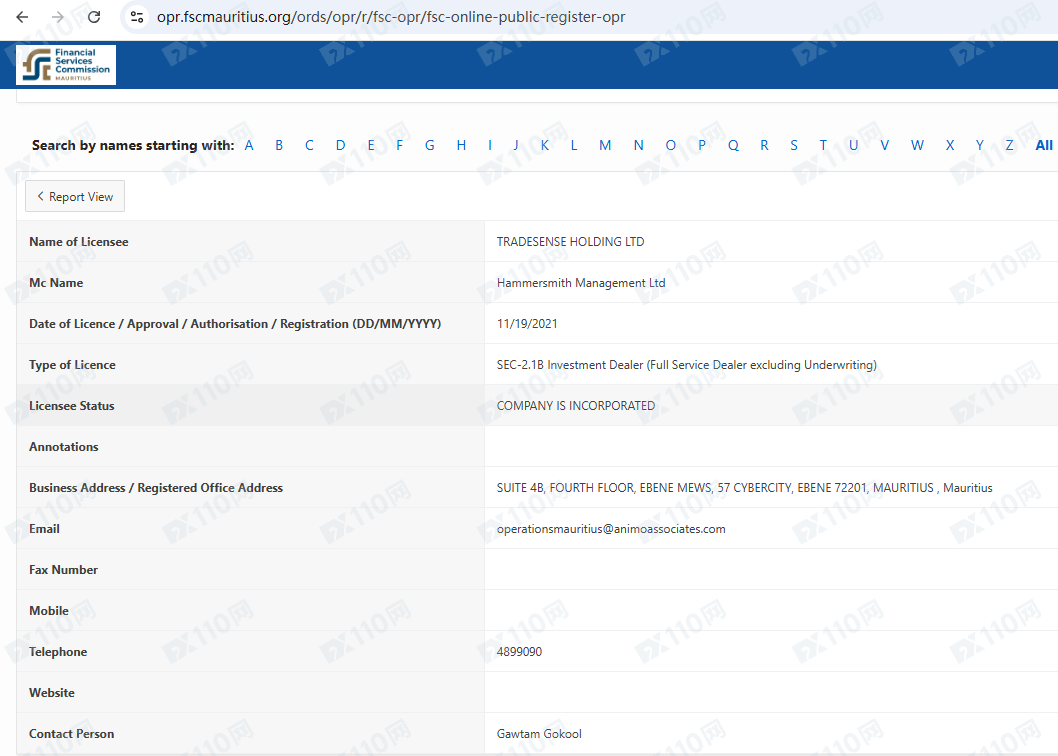Click the Hammersmith Management Ltd value

(x=580, y=283)
